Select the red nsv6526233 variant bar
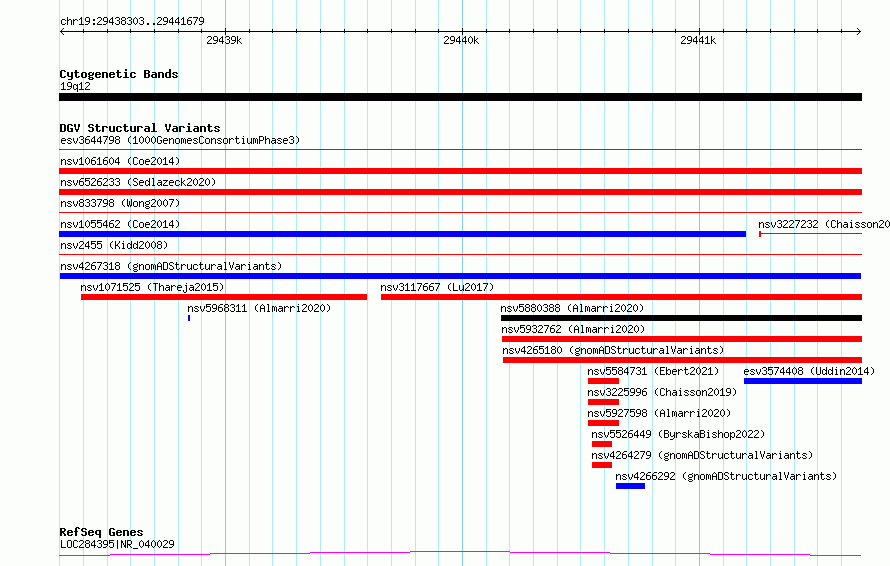This screenshot has height=566, width=890. [460, 192]
